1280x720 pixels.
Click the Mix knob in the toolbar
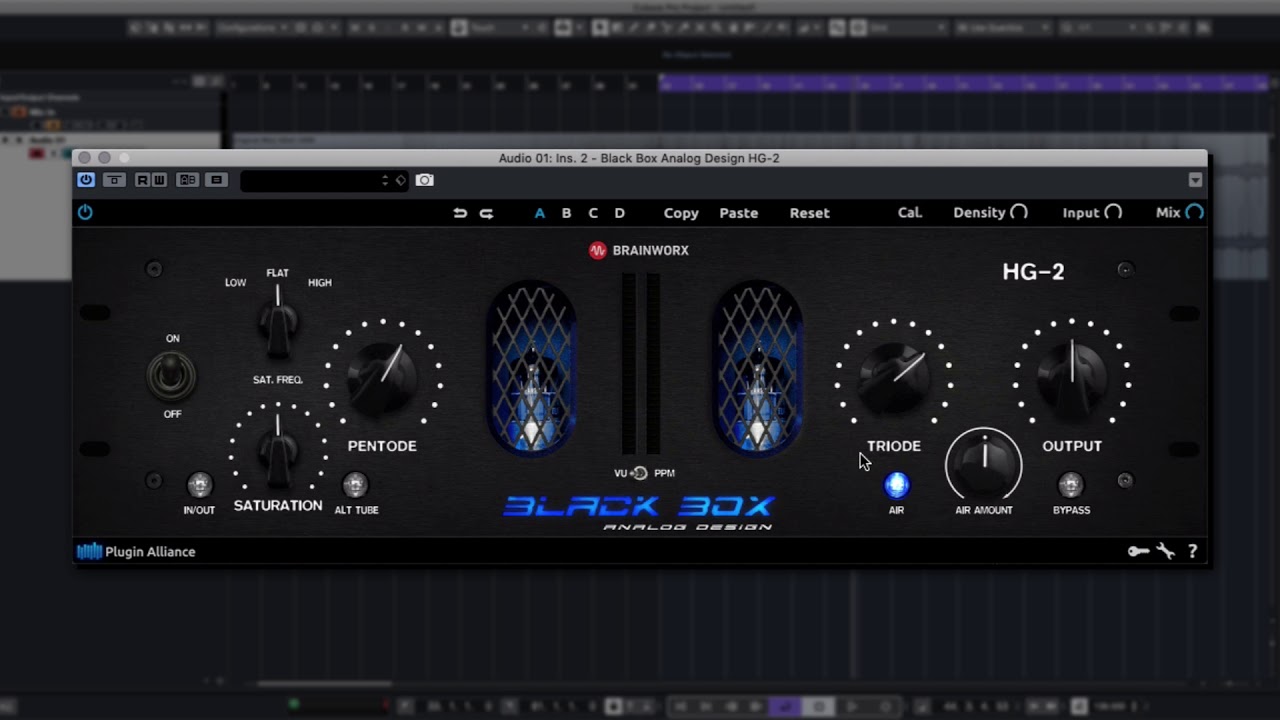click(1194, 212)
